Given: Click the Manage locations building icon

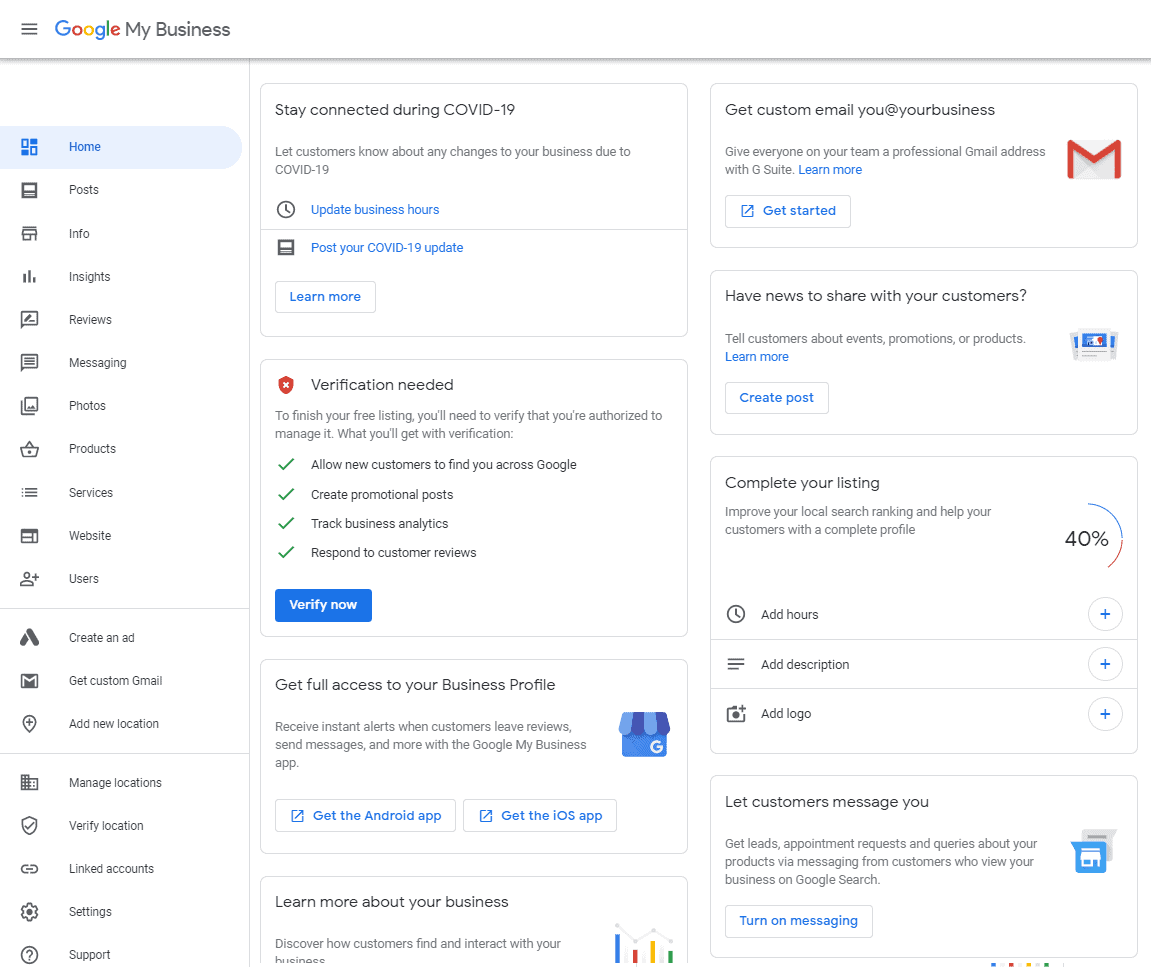Looking at the screenshot, I should pos(29,783).
